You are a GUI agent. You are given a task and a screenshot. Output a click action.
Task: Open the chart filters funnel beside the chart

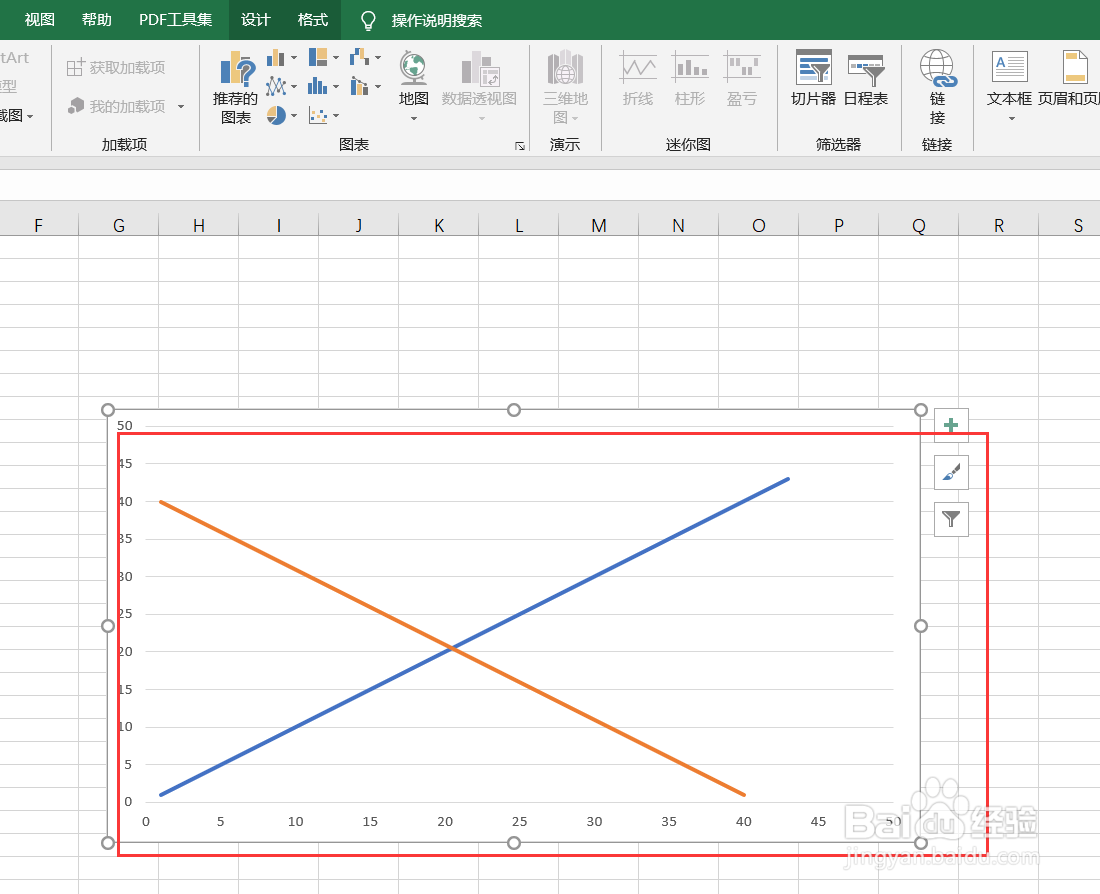950,519
